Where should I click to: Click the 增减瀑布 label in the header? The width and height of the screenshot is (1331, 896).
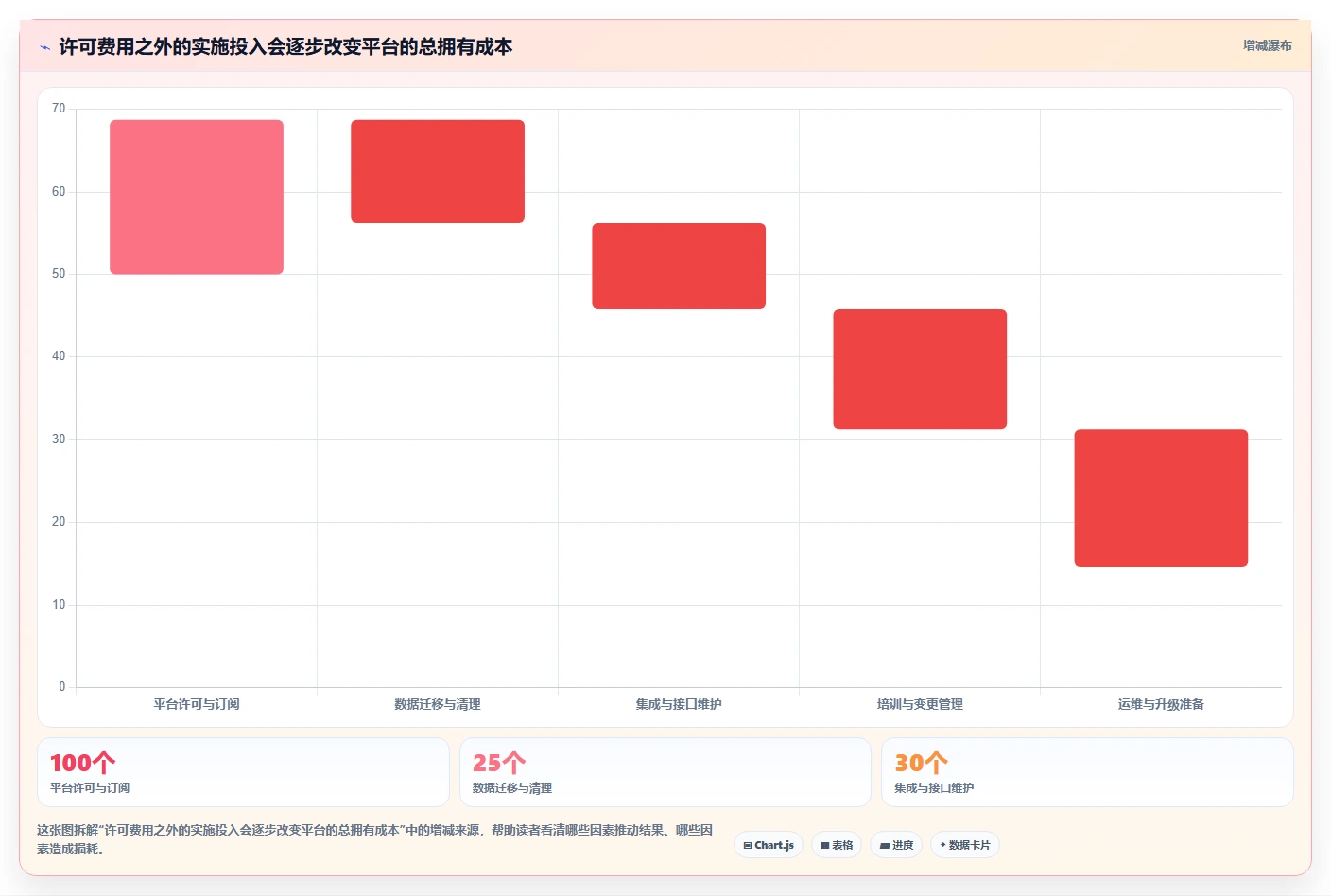point(1267,45)
